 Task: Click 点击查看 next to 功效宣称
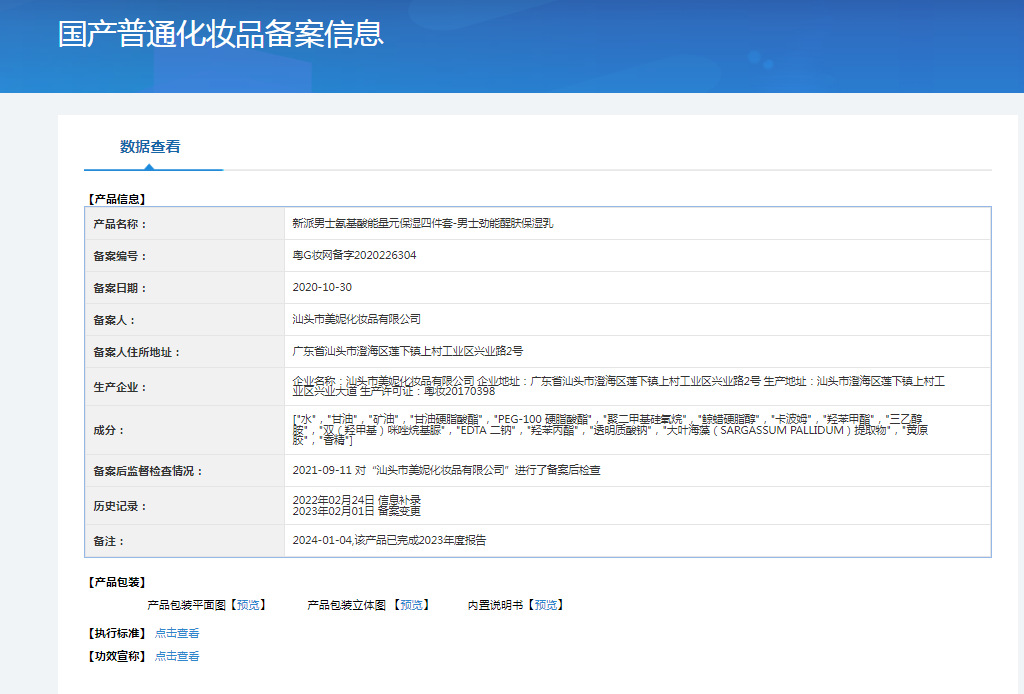[177, 656]
